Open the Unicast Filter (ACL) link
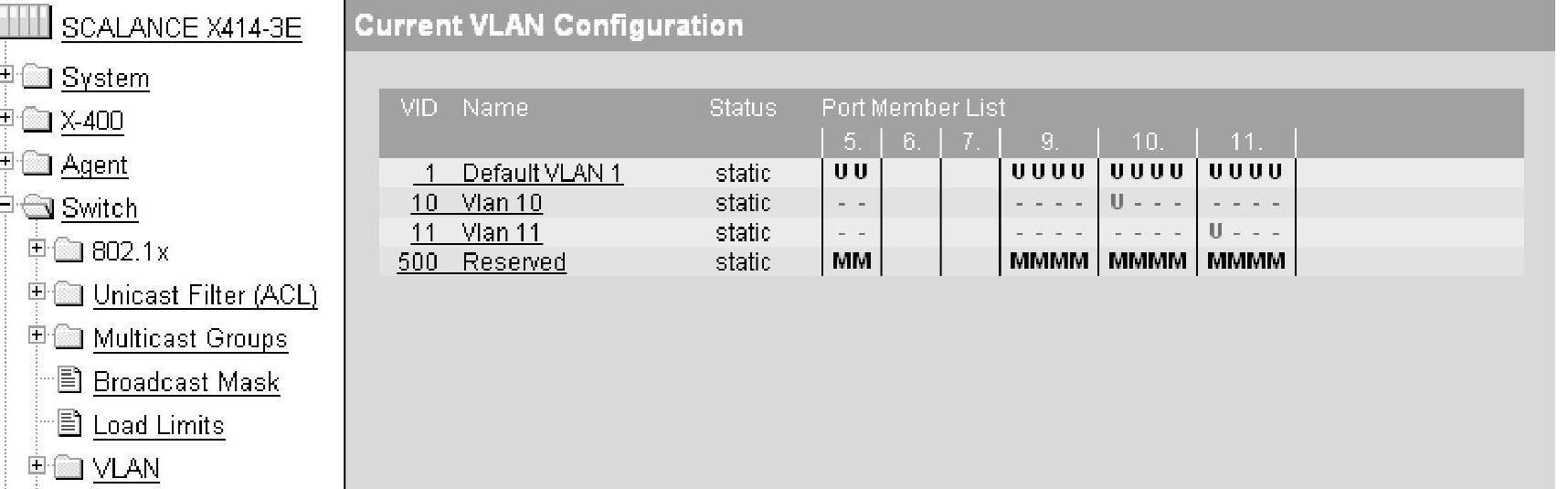 tap(206, 294)
